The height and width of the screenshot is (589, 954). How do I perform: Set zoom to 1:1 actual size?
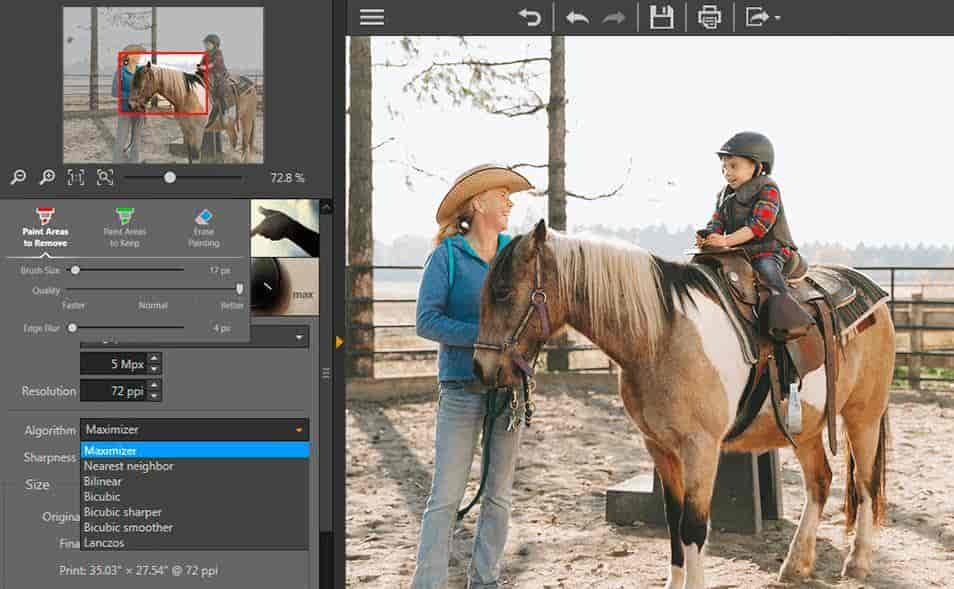76,177
